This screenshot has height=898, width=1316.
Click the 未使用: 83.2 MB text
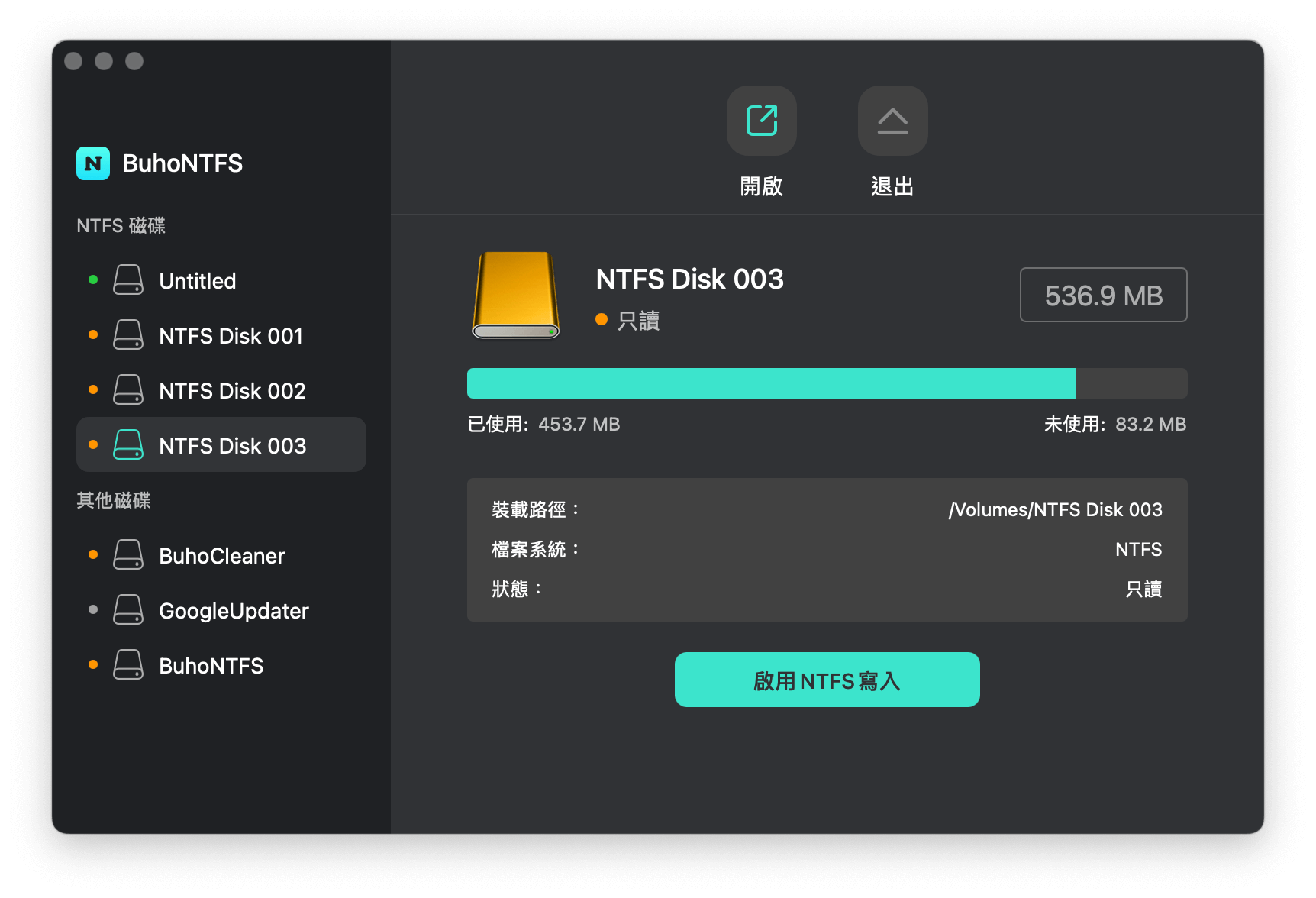pyautogui.click(x=1114, y=425)
